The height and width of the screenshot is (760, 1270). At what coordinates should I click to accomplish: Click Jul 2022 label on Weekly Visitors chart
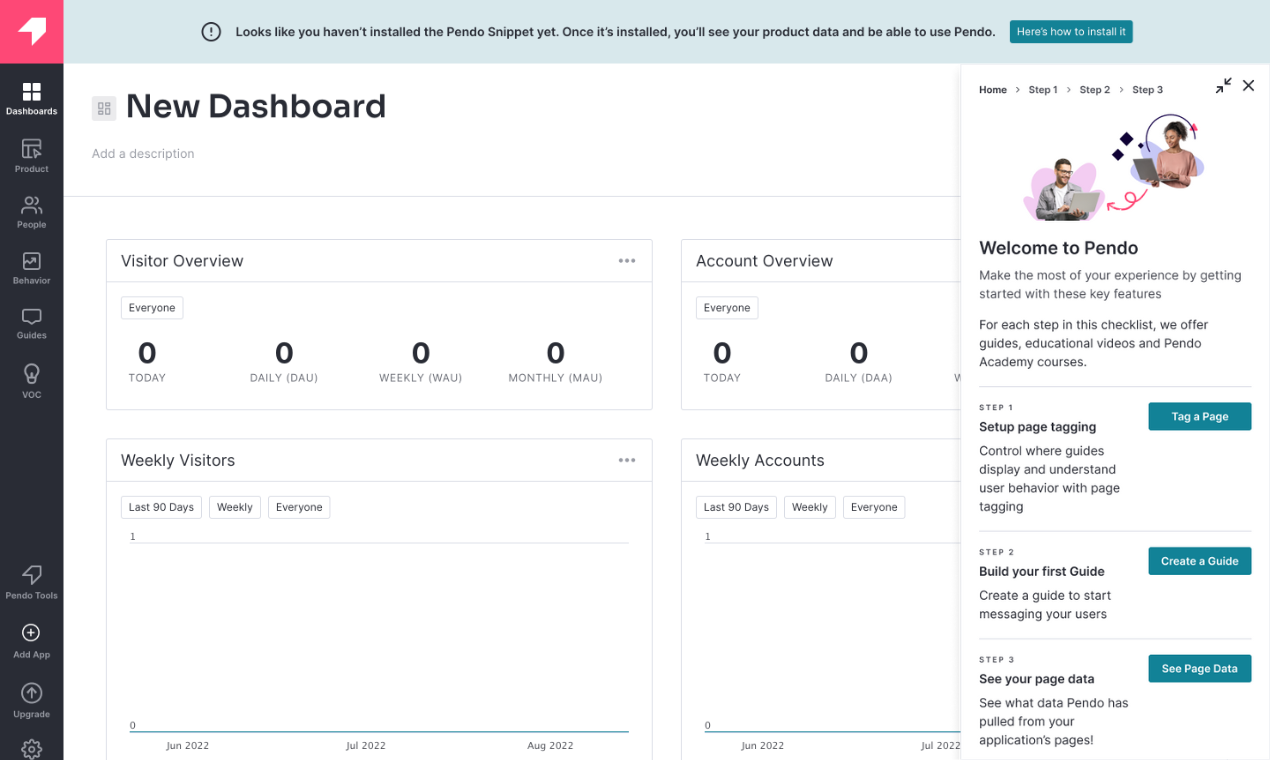coord(366,746)
